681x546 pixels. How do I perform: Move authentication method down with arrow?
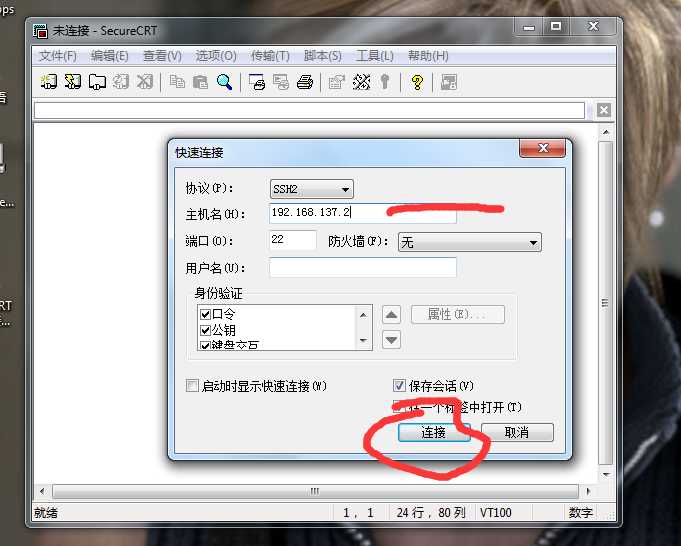click(391, 340)
